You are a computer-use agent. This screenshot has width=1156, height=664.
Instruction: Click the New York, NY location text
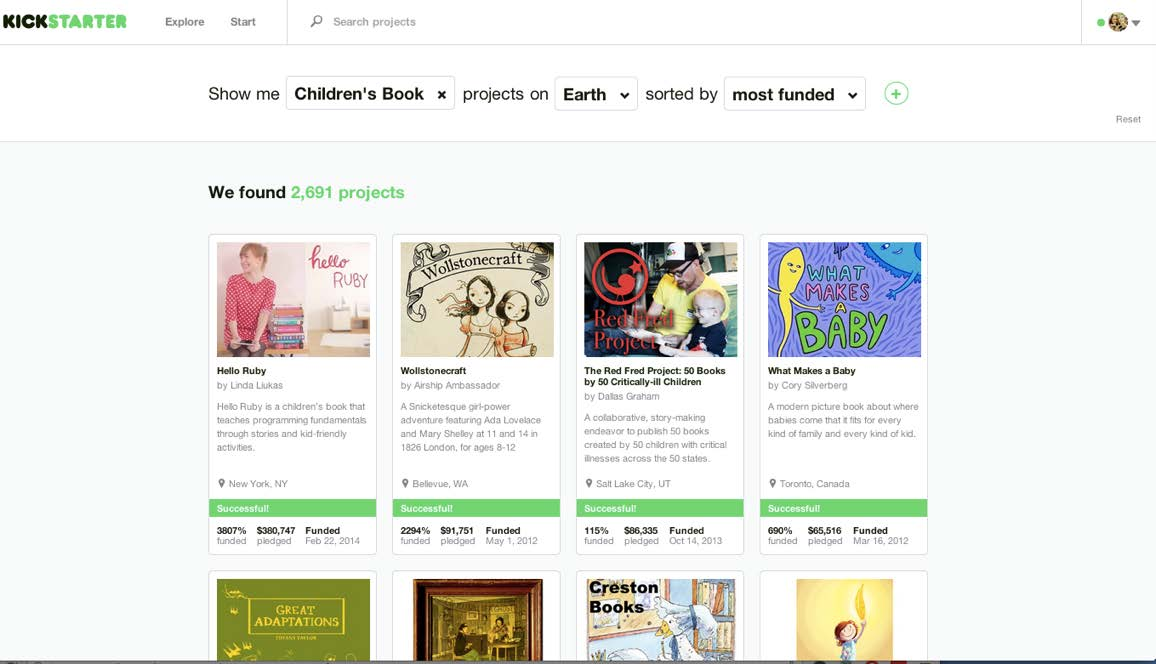click(258, 483)
